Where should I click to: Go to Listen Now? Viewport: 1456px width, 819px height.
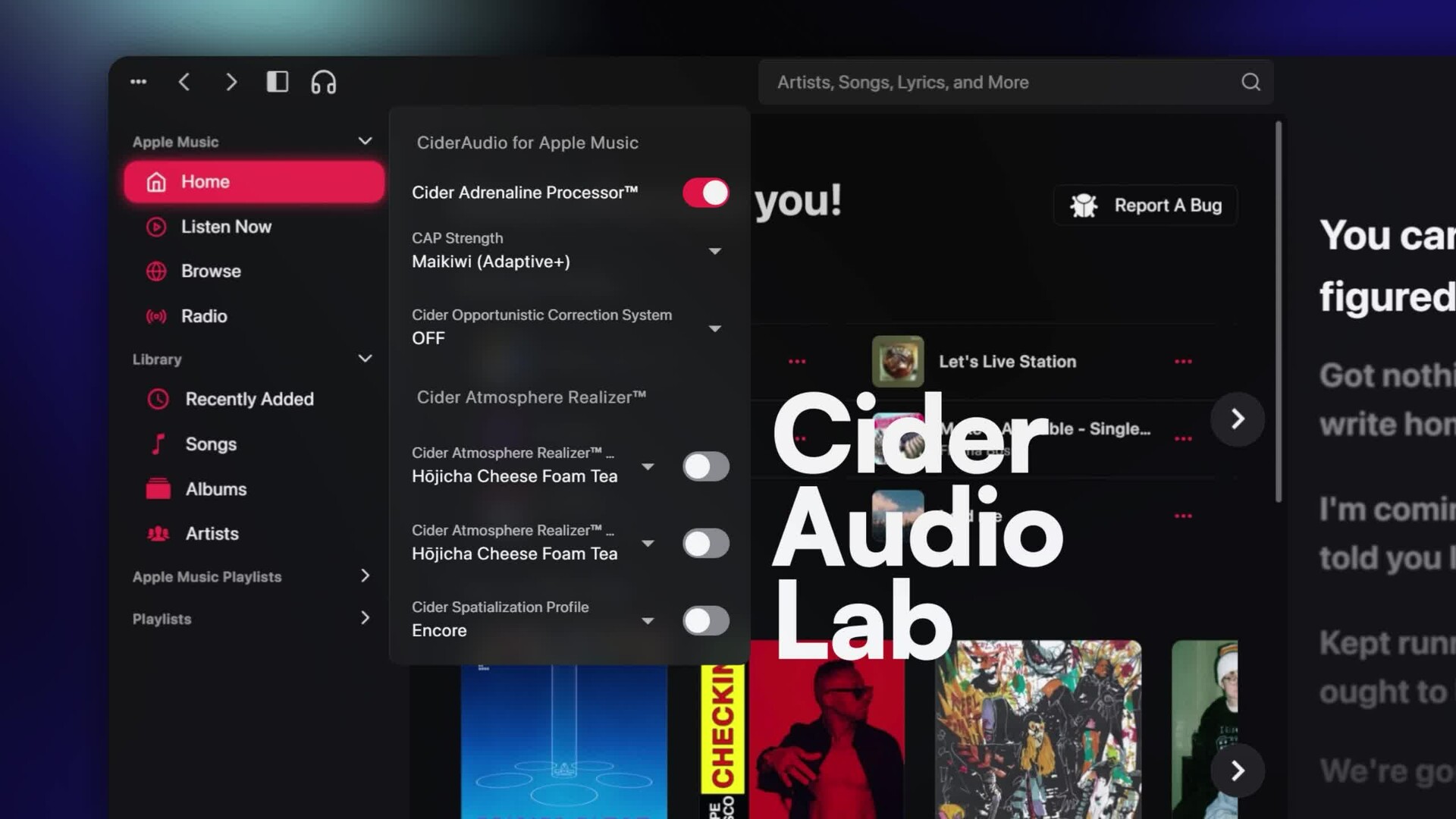tap(226, 227)
